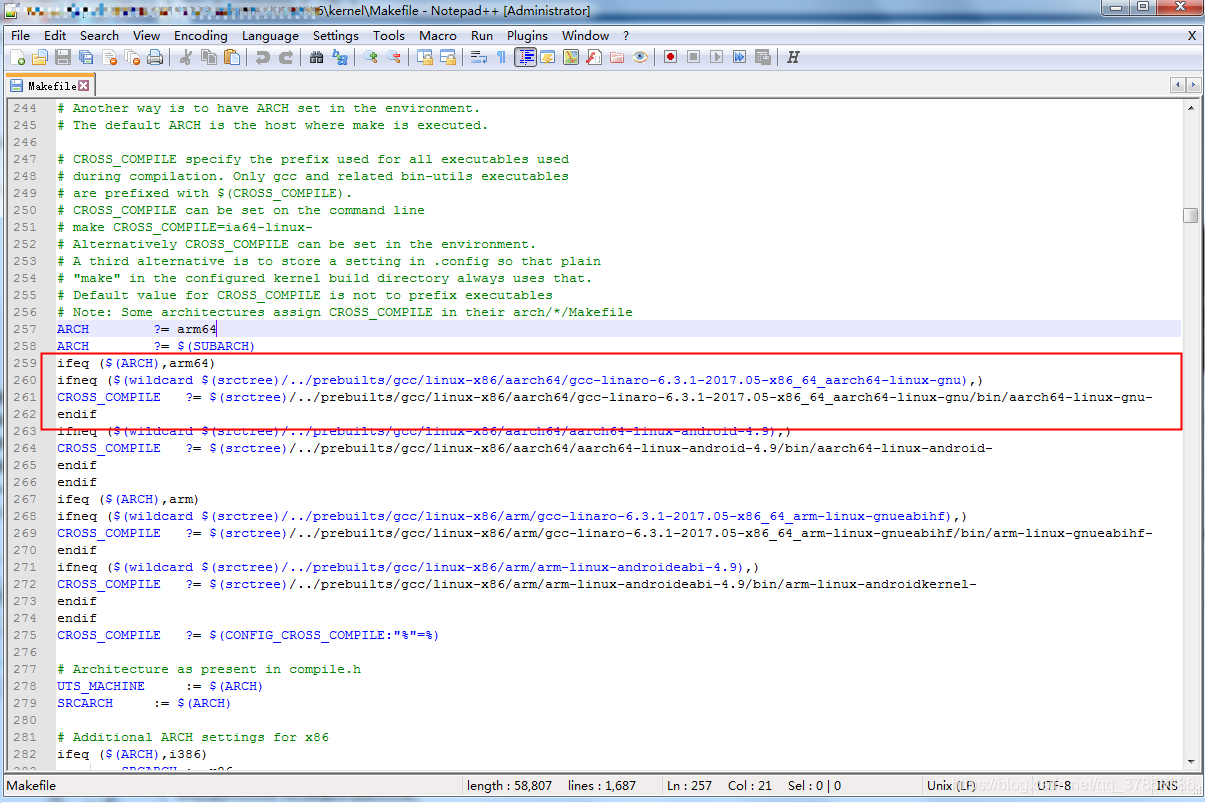The width and height of the screenshot is (1205, 803).
Task: Redo edit via toolbar arrow
Action: click(286, 57)
